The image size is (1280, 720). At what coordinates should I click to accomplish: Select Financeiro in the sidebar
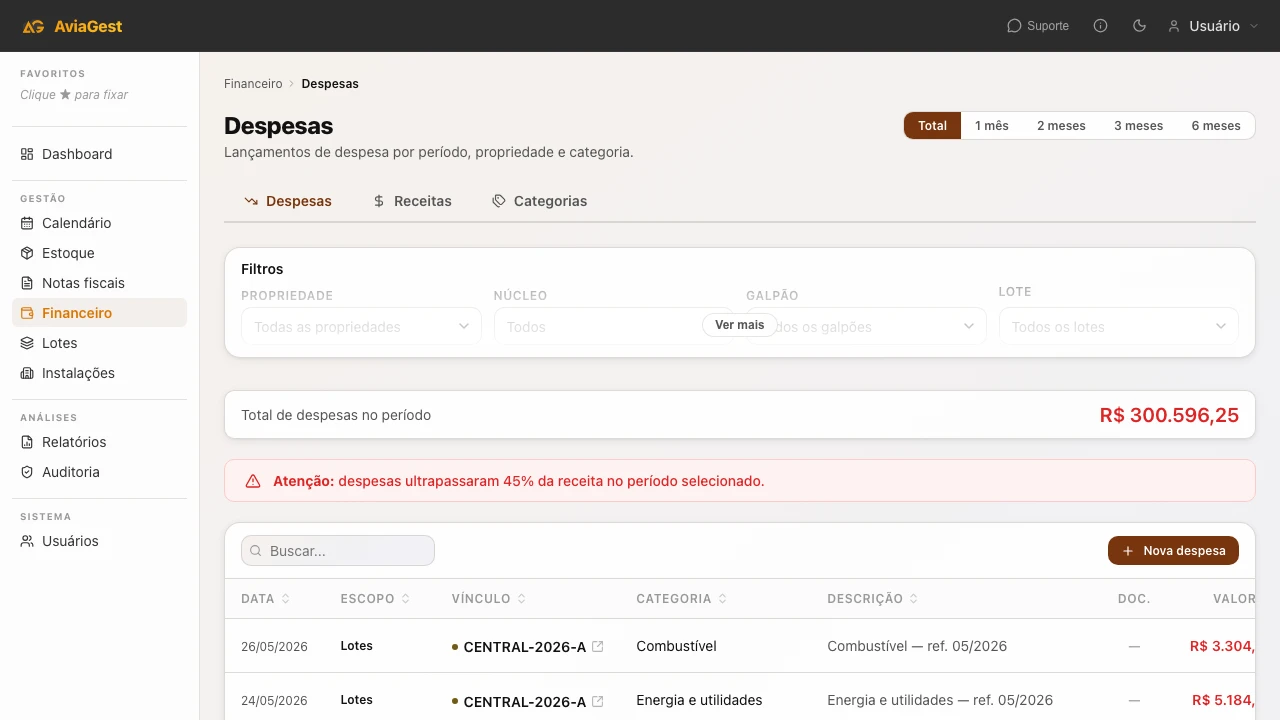point(99,313)
